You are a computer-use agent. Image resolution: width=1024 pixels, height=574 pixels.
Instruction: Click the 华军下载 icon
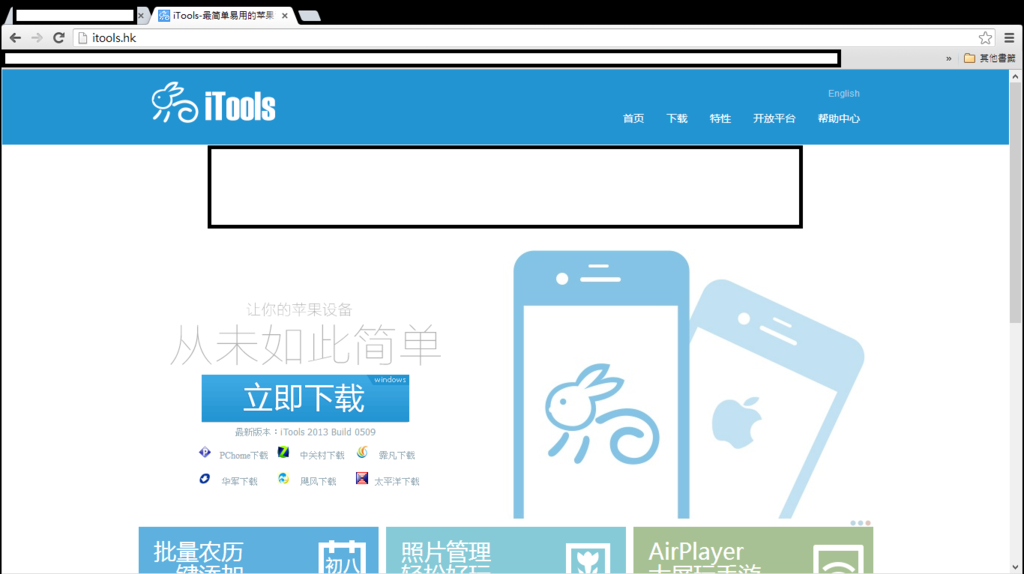(x=204, y=479)
